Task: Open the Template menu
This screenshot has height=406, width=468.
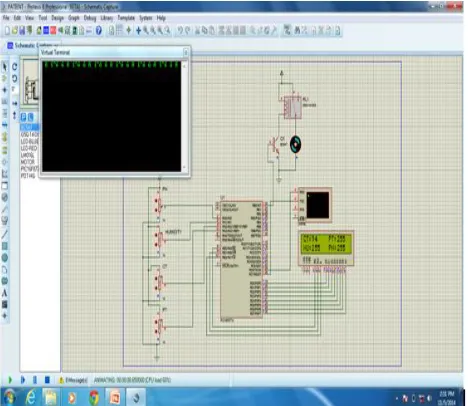Action: [x=126, y=18]
